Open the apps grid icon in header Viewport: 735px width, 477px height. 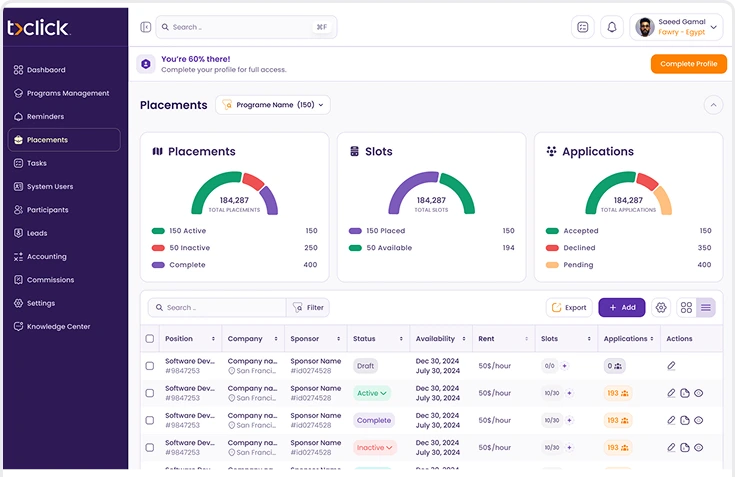click(x=583, y=27)
